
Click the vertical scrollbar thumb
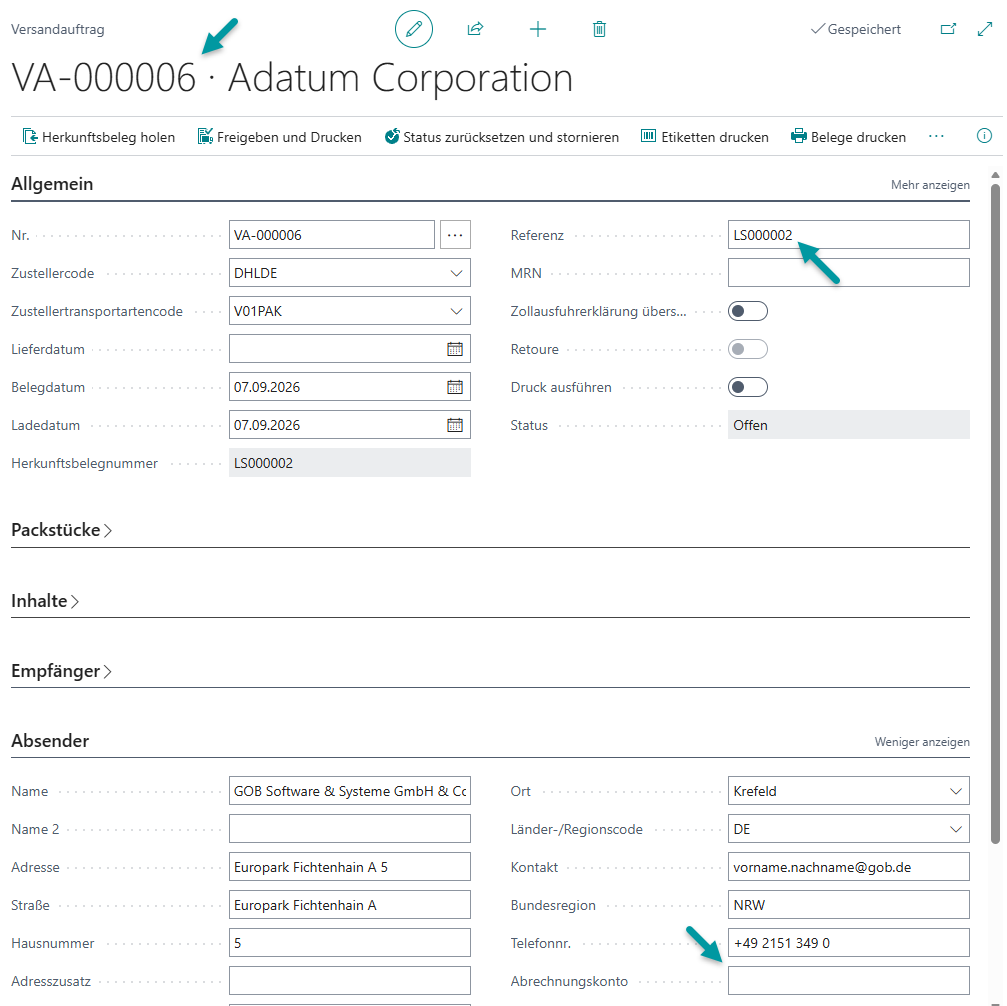tap(995, 514)
